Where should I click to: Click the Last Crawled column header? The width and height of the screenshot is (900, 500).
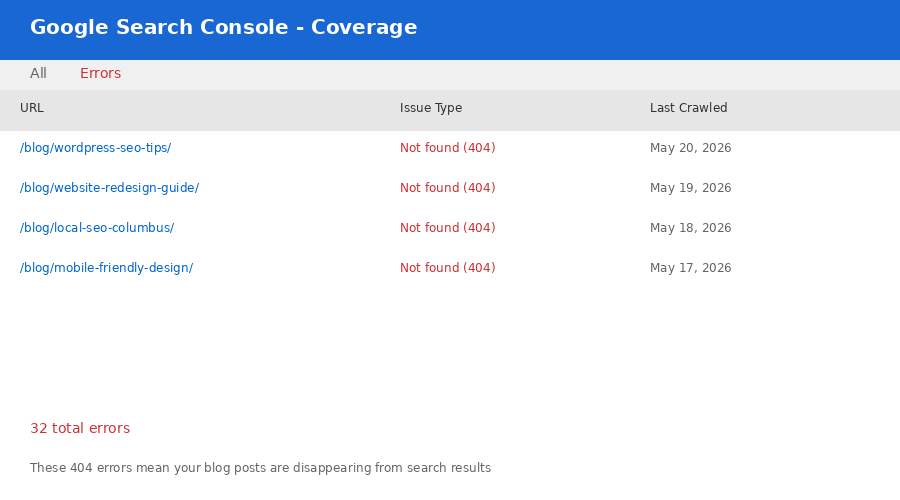(688, 108)
